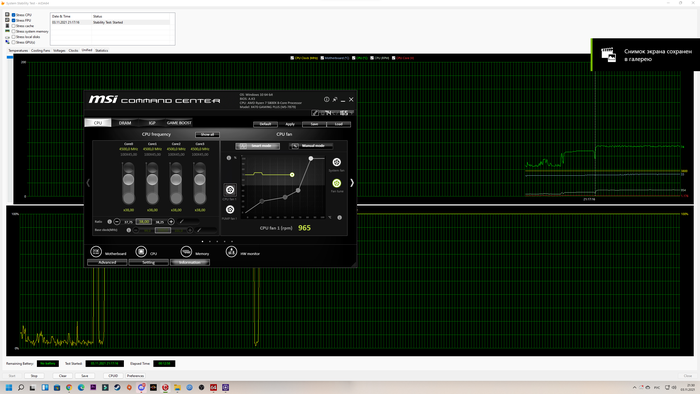The image size is (700, 394).
Task: Click the pencil edit icon in Base clock row
Action: [x=199, y=230]
